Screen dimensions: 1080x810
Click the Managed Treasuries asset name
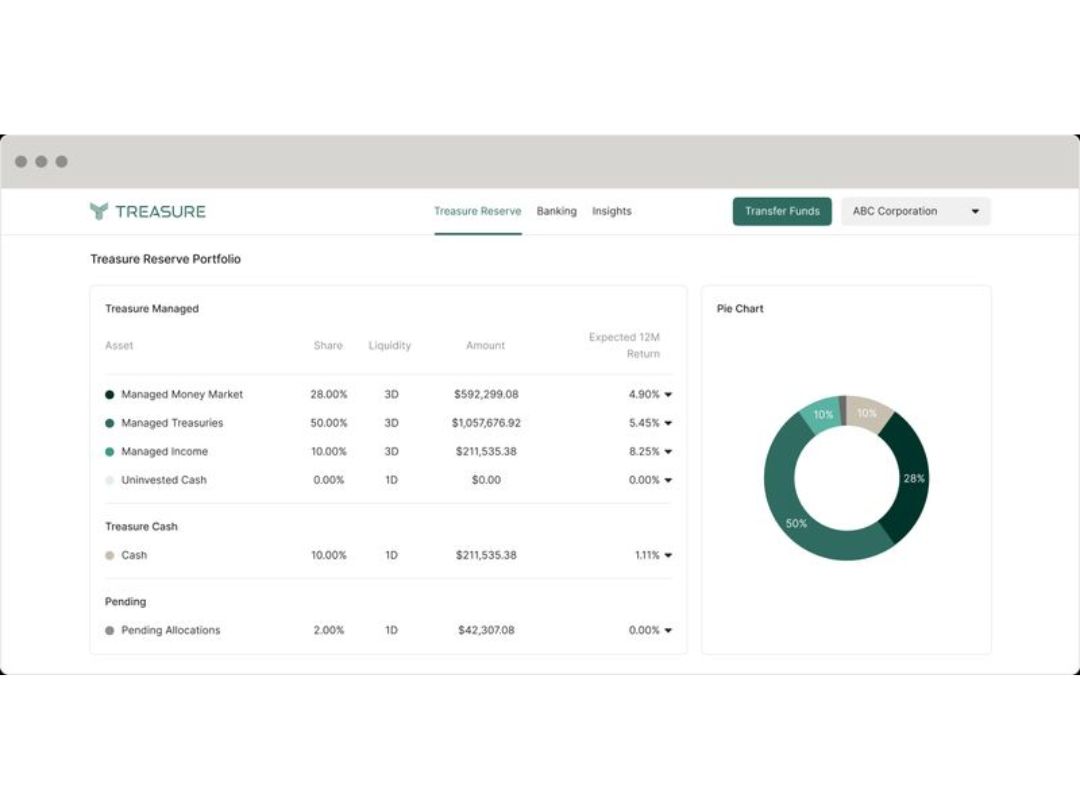click(172, 423)
